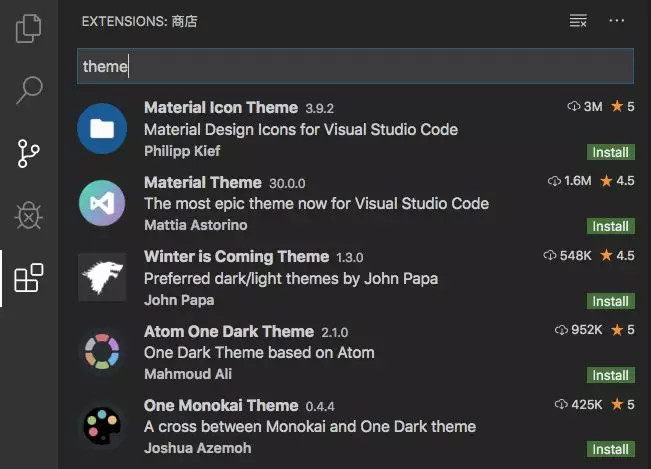This screenshot has width=651, height=469.
Task: Click 'Preferred dark/light themes by John Papa'
Action: pyautogui.click(x=291, y=278)
